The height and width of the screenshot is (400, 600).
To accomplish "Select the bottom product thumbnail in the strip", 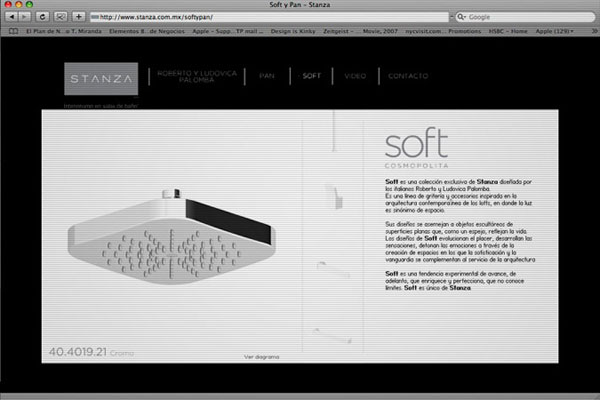I will point(332,335).
